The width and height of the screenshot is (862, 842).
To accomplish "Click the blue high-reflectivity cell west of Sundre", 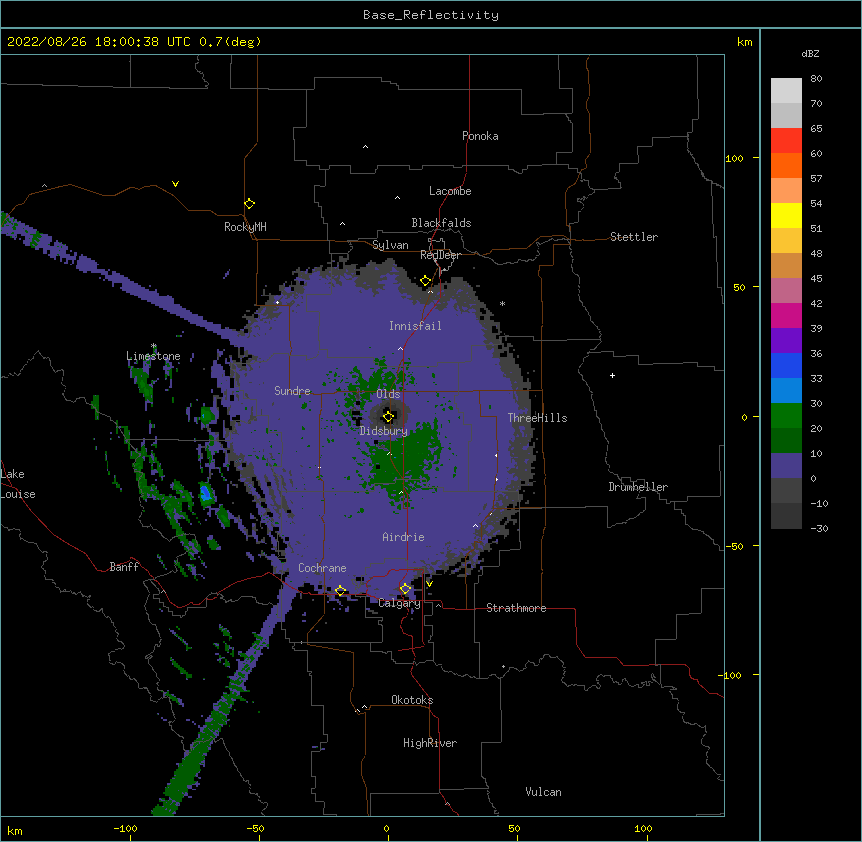I will click(206, 494).
